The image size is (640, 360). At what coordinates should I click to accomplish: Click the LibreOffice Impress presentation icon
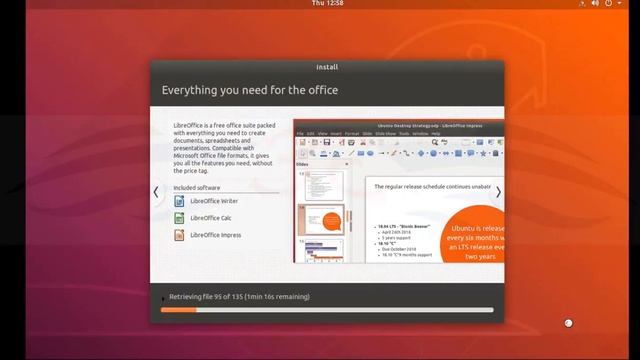(179, 235)
